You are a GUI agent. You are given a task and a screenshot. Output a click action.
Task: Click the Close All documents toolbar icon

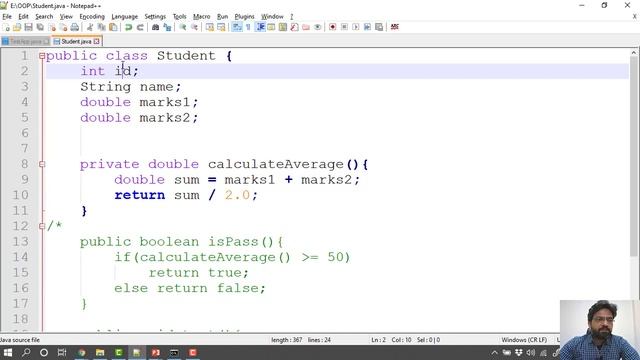pyautogui.click(x=63, y=27)
